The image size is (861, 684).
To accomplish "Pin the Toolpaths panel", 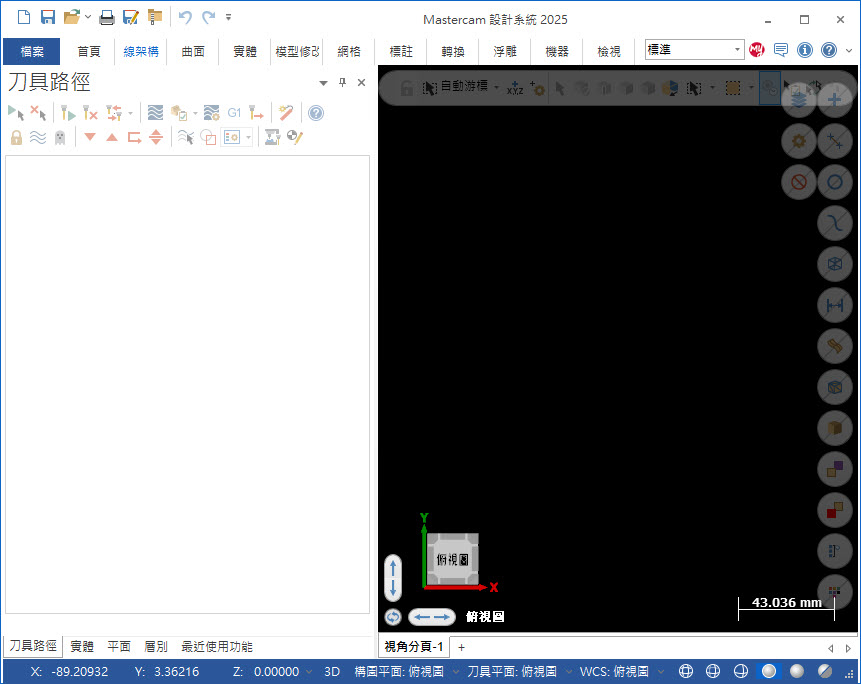I will (343, 82).
